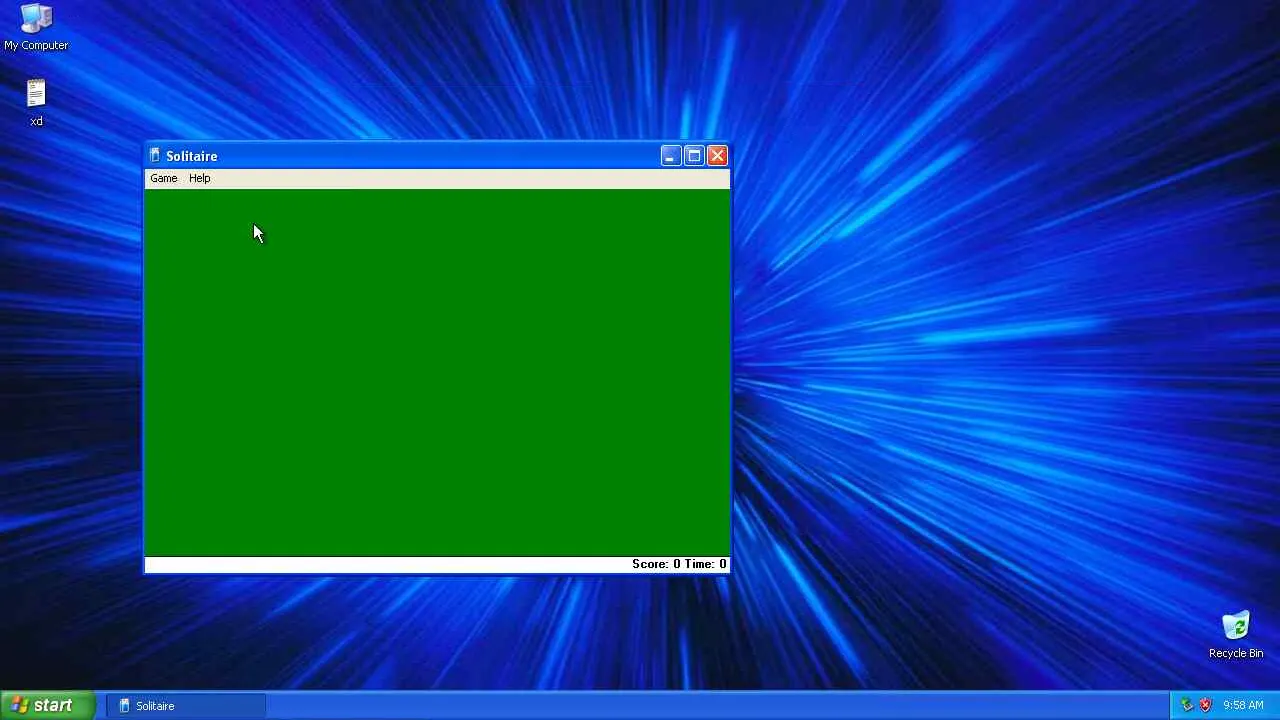Close the Solitaire window
This screenshot has width=1280, height=720.
[x=717, y=156]
